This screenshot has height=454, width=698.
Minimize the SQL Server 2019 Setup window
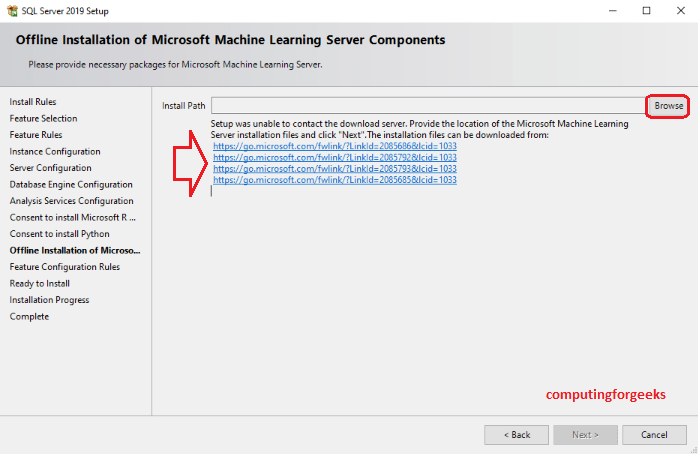coord(613,11)
